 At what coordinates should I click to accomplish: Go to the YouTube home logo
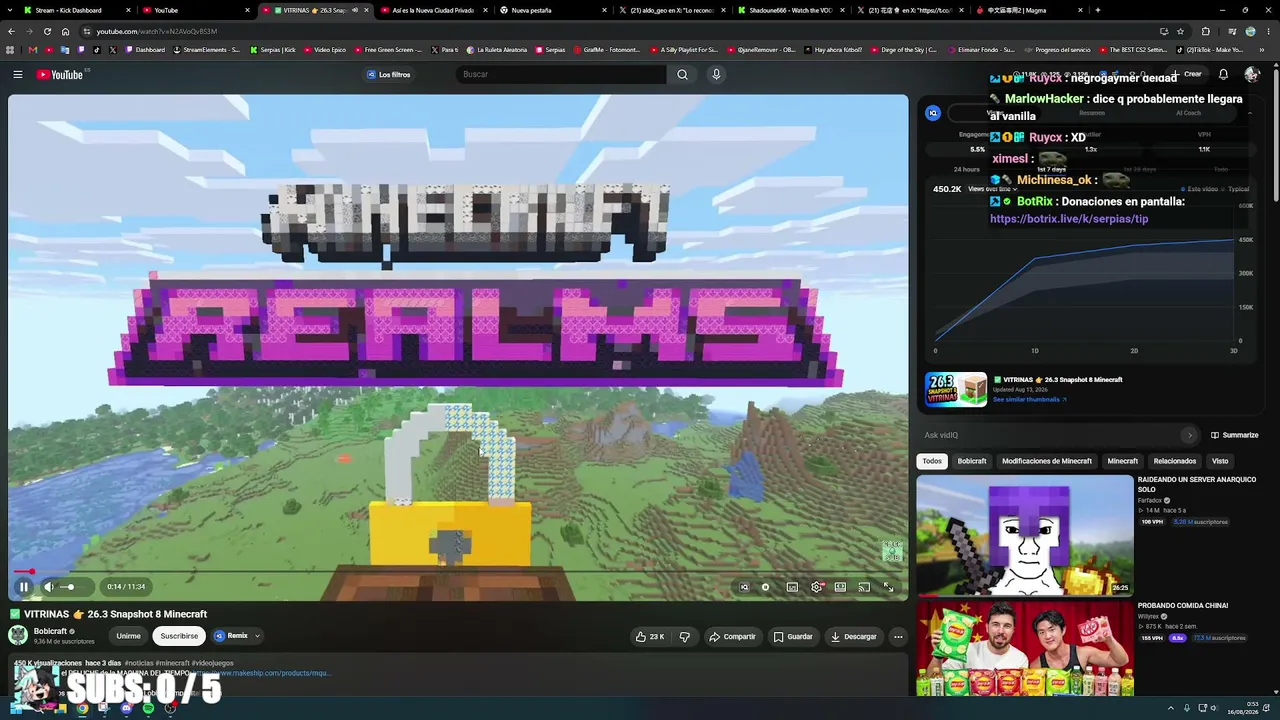60,74
